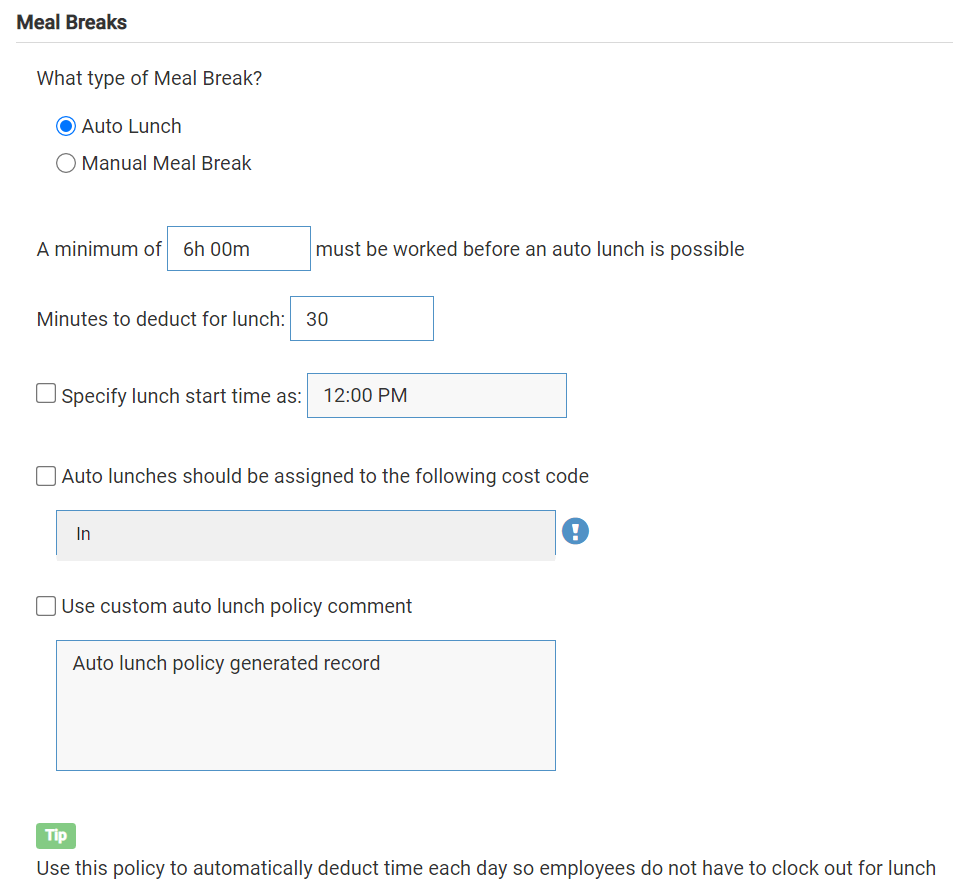Select the Manual Meal Break radio button
Screen dimensions: 953x893
point(66,163)
